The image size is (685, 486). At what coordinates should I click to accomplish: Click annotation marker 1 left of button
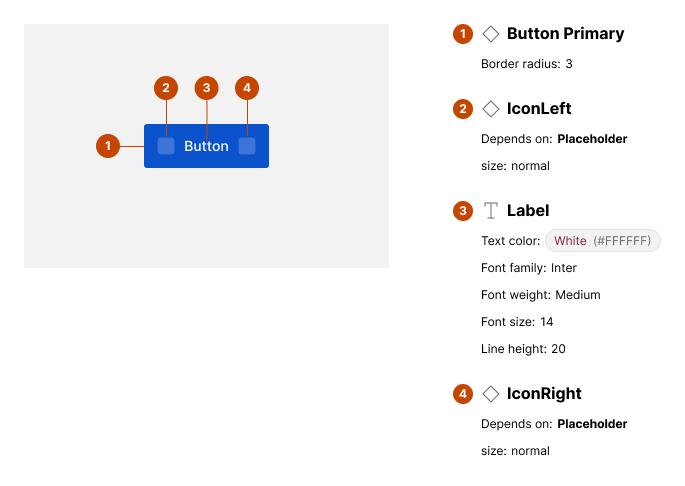107,146
